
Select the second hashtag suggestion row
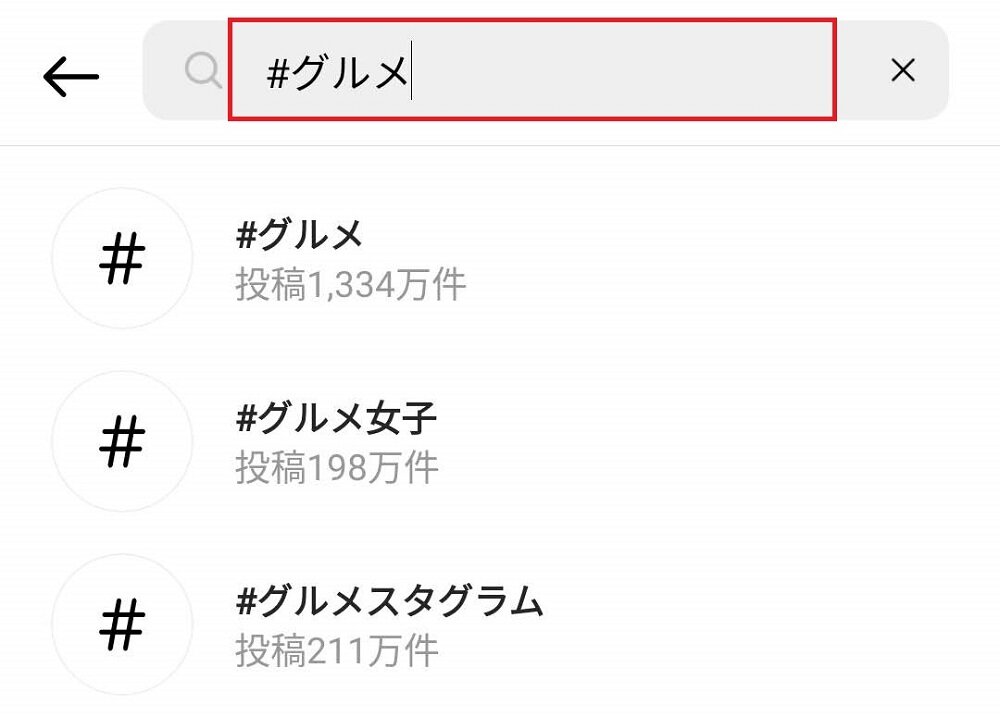coord(600,442)
